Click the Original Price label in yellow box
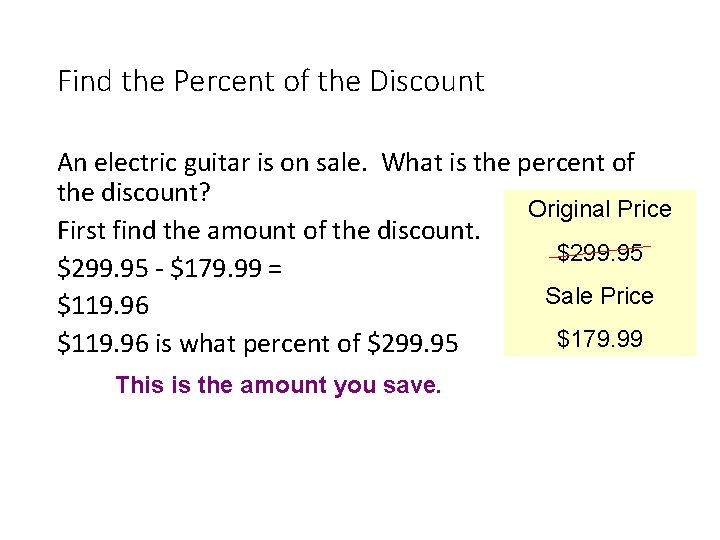The width and height of the screenshot is (720, 540). pos(600,209)
